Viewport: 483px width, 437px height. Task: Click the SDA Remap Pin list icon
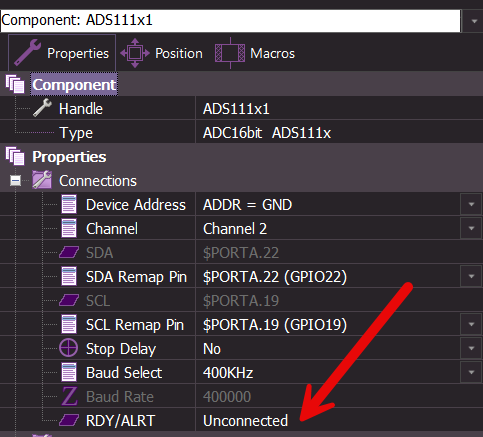click(69, 276)
